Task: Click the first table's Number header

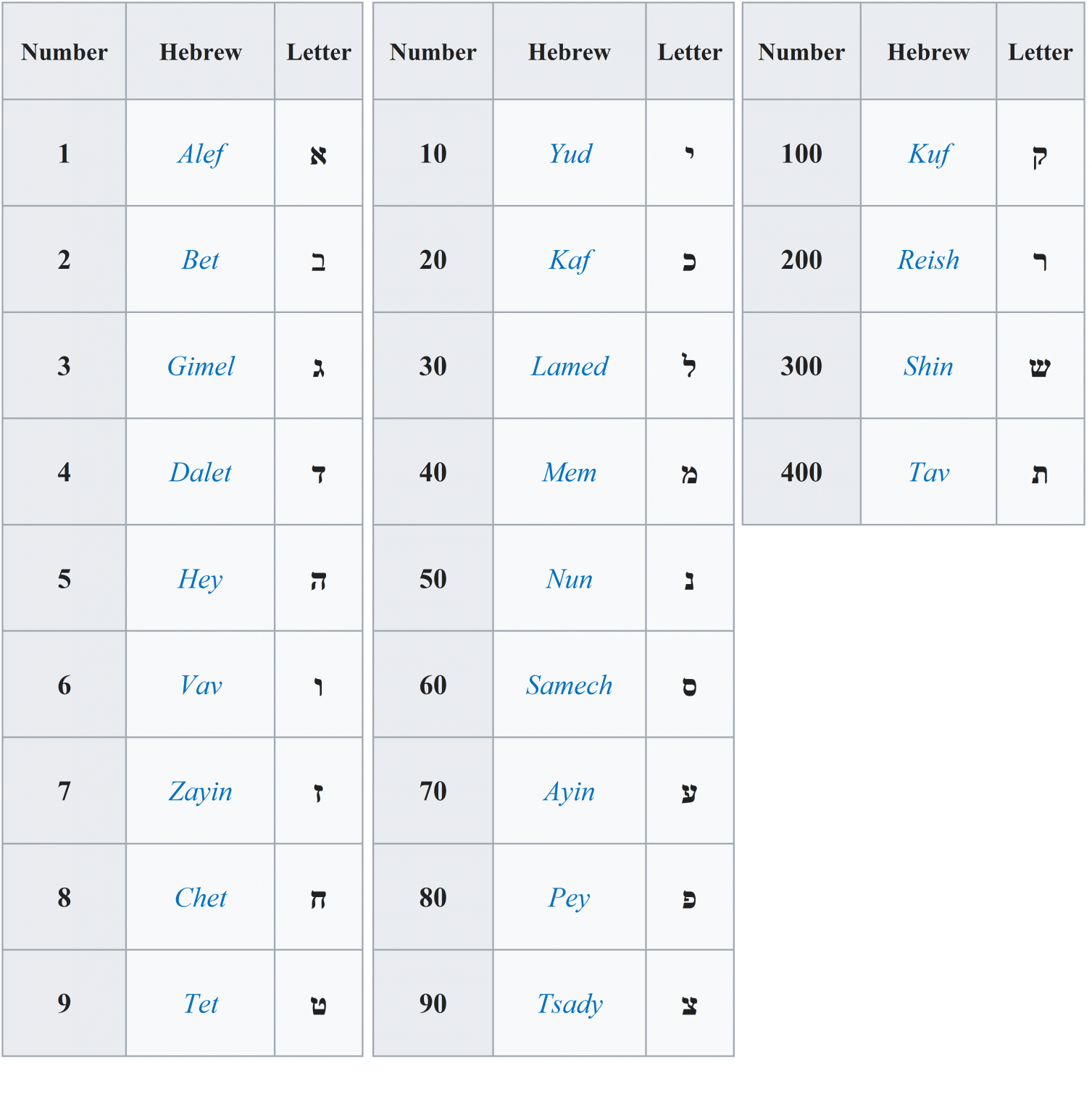Action: click(x=64, y=52)
